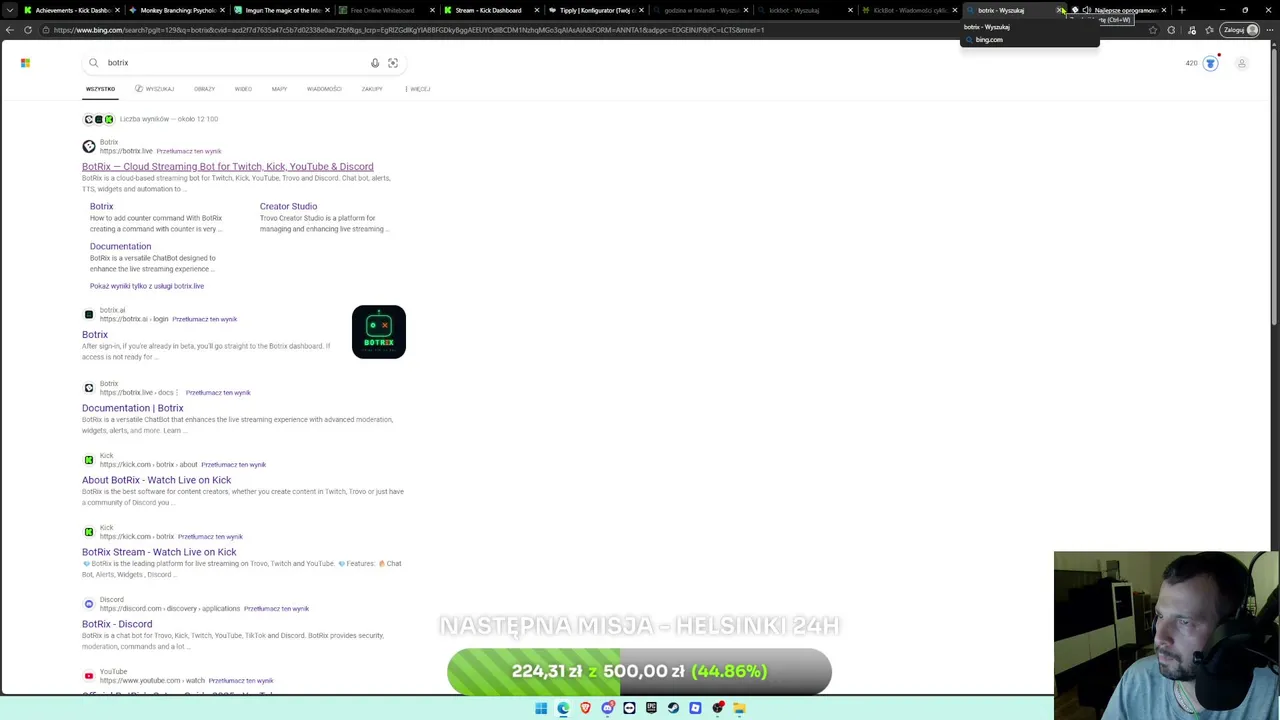
Task: Open Roblox from the taskbar
Action: (695, 708)
